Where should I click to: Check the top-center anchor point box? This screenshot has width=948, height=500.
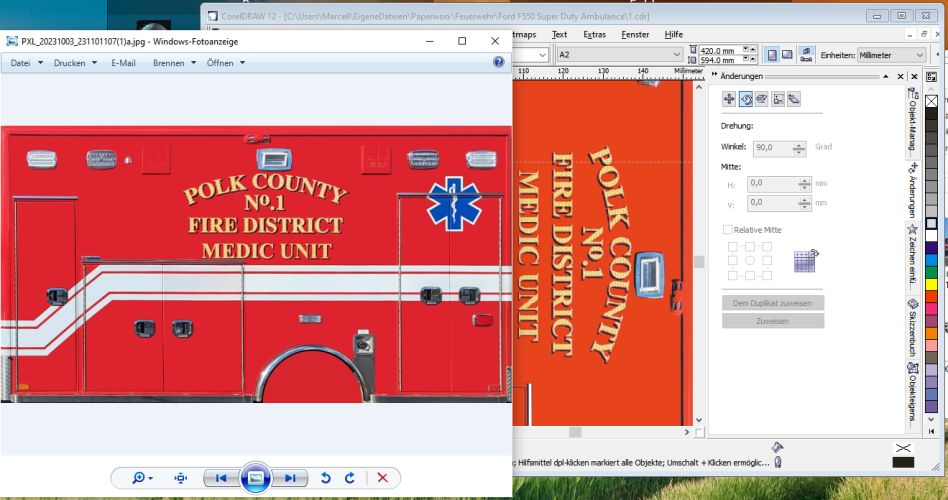750,247
